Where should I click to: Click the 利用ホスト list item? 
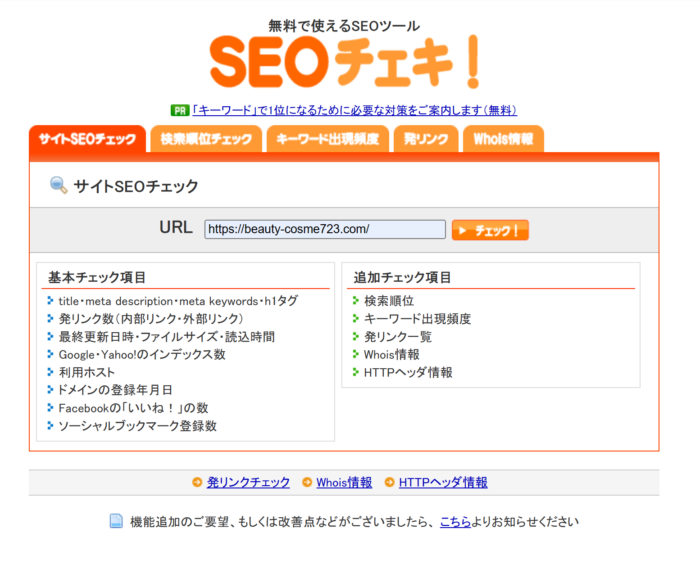pyautogui.click(x=87, y=372)
